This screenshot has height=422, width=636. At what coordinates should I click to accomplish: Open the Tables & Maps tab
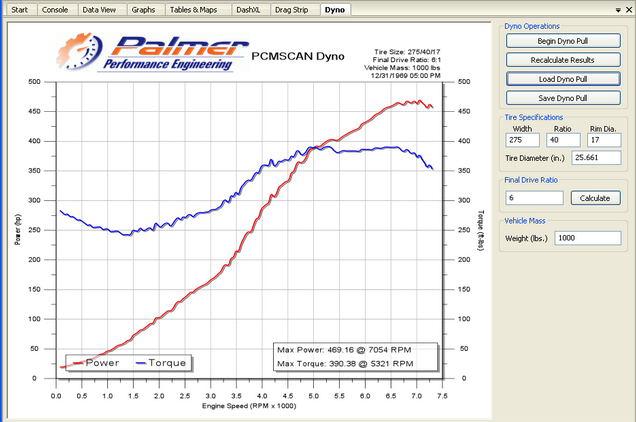click(x=193, y=10)
